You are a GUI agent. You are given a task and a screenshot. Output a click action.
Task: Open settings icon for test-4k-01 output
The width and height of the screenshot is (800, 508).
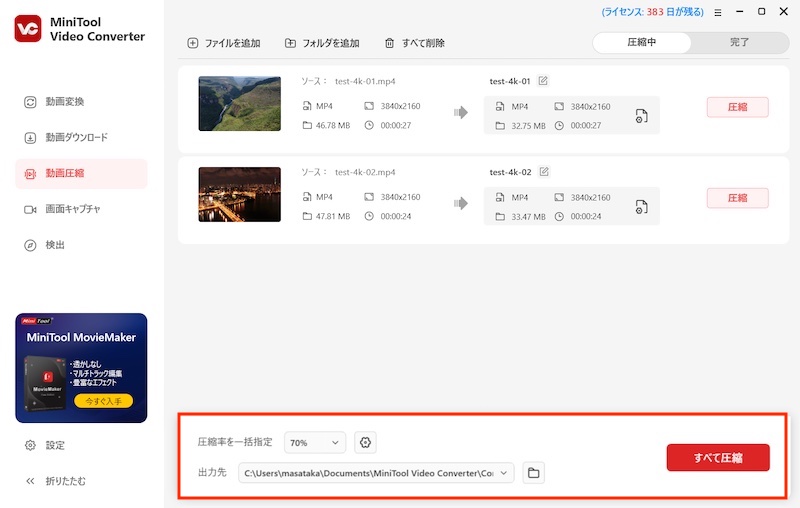click(641, 116)
